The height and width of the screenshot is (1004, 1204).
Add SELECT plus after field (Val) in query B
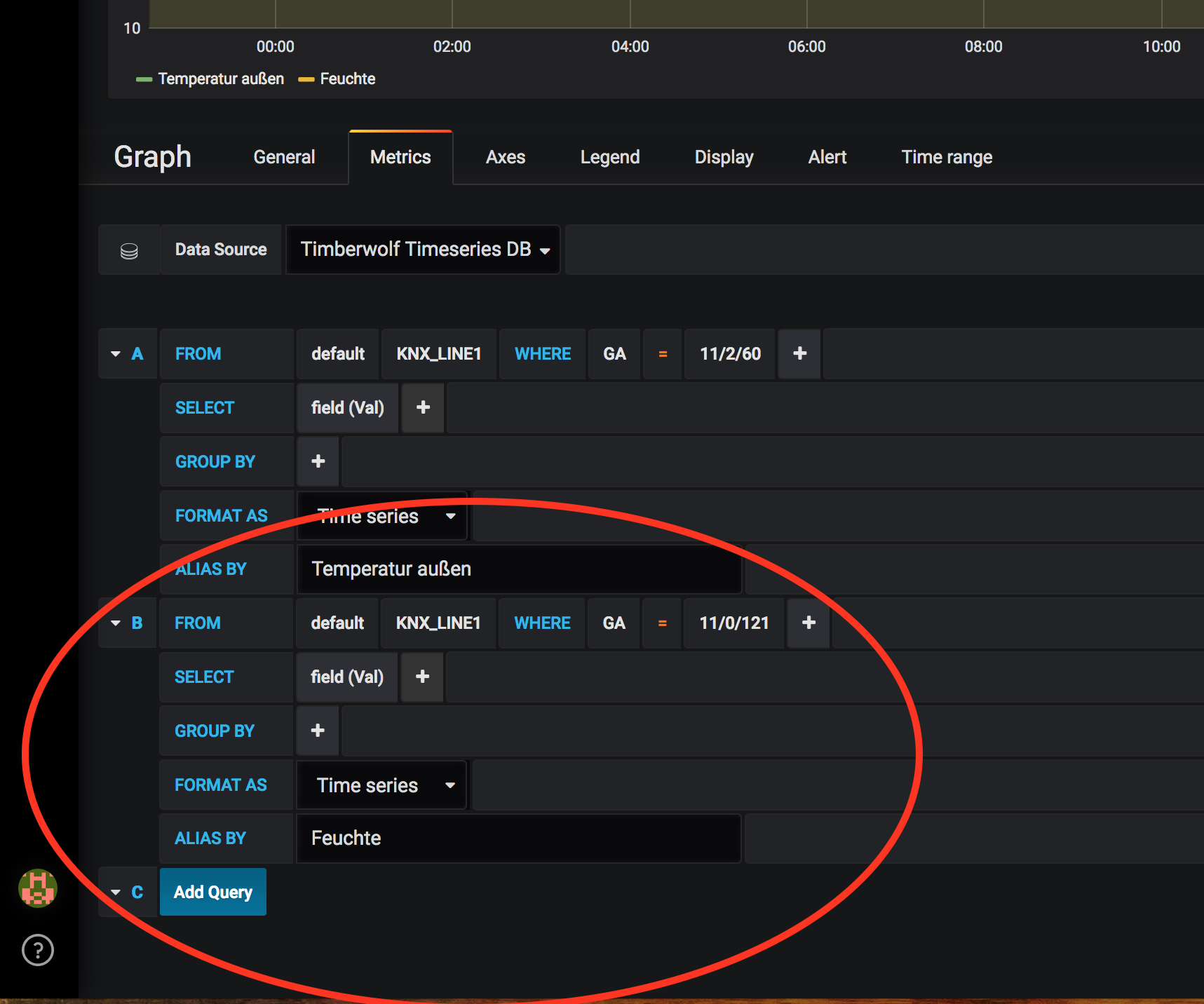click(x=422, y=677)
